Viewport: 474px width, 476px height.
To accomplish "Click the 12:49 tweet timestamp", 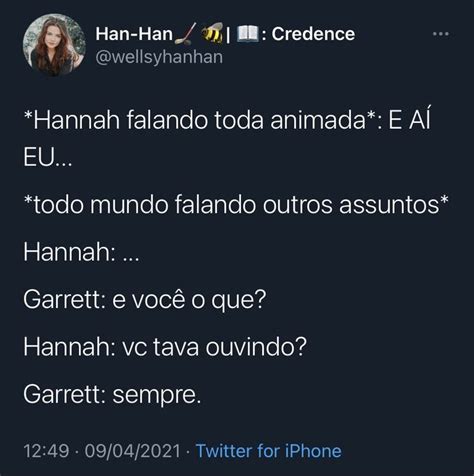I will 46,451.
